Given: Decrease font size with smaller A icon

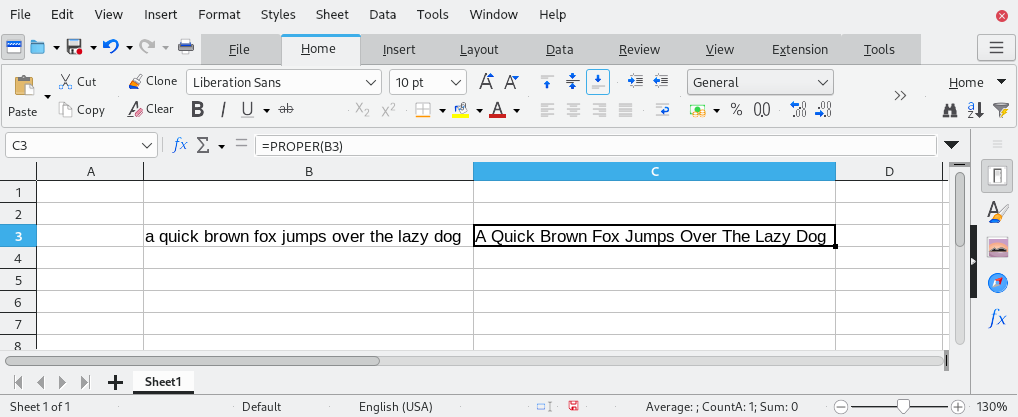Looking at the screenshot, I should pyautogui.click(x=512, y=82).
